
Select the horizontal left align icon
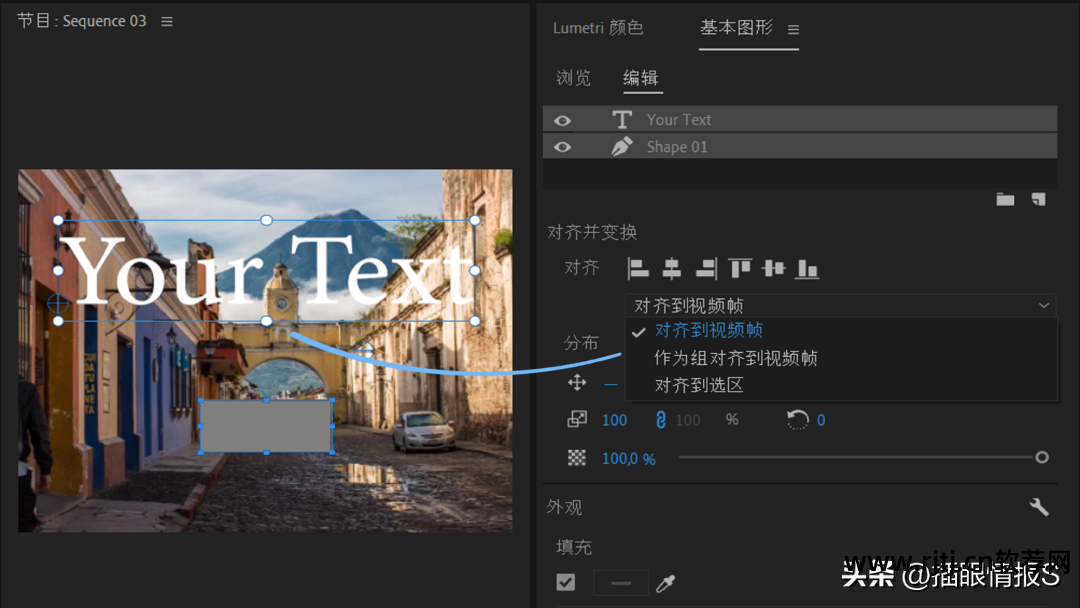[x=640, y=268]
